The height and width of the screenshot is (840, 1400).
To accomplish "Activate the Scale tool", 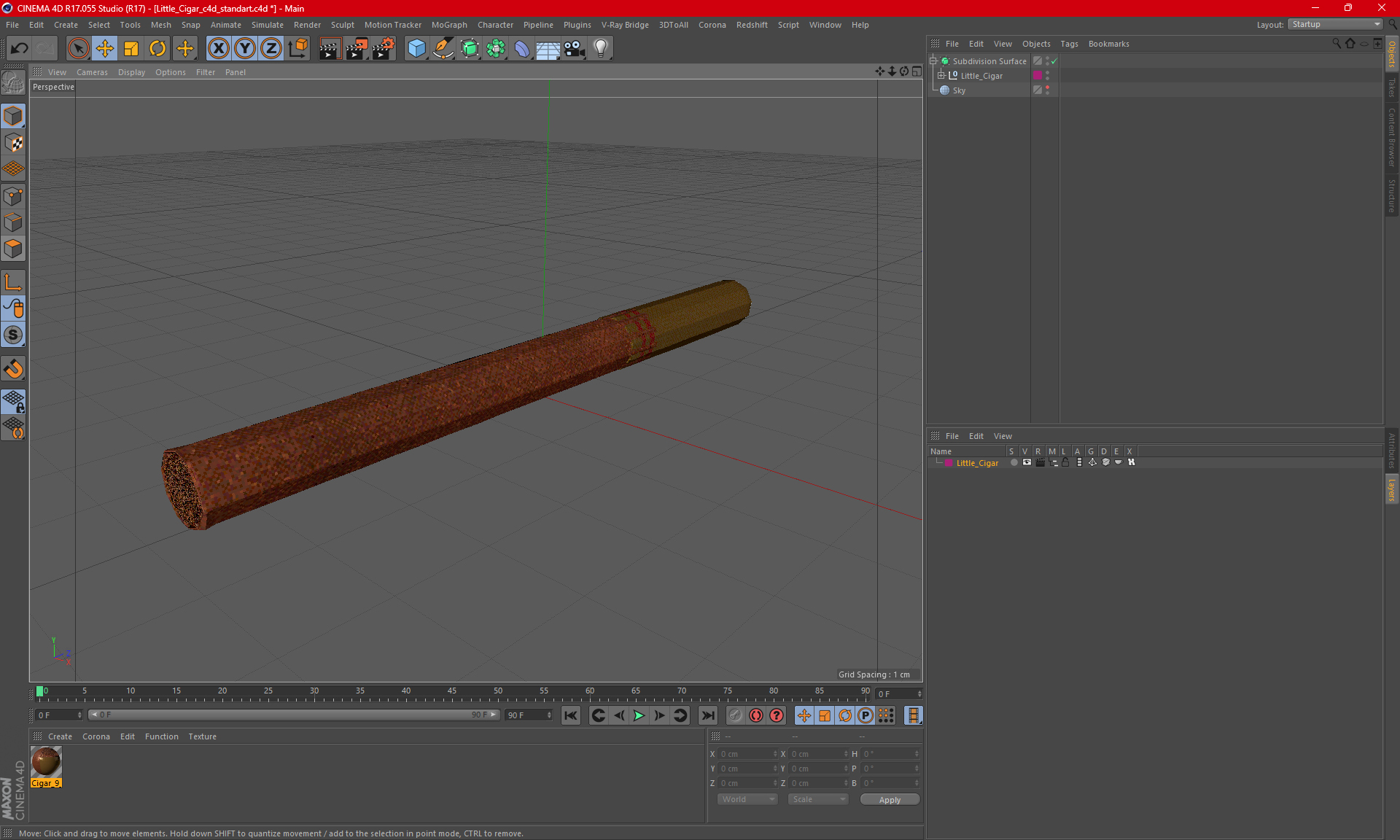I will click(131, 48).
